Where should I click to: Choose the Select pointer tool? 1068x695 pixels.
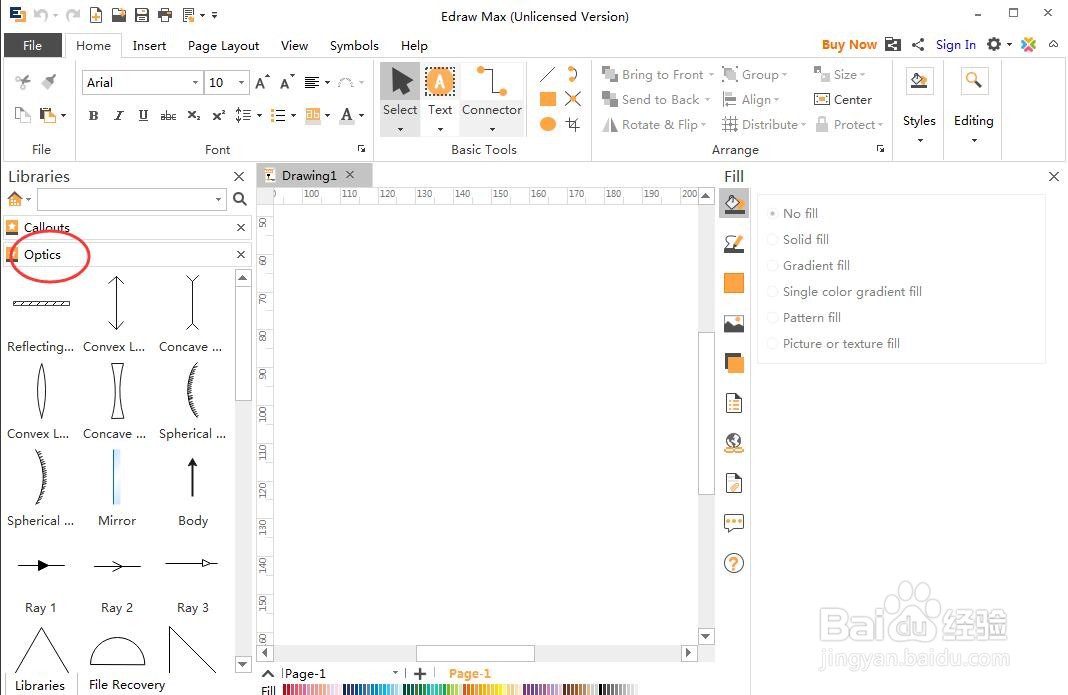click(x=400, y=99)
